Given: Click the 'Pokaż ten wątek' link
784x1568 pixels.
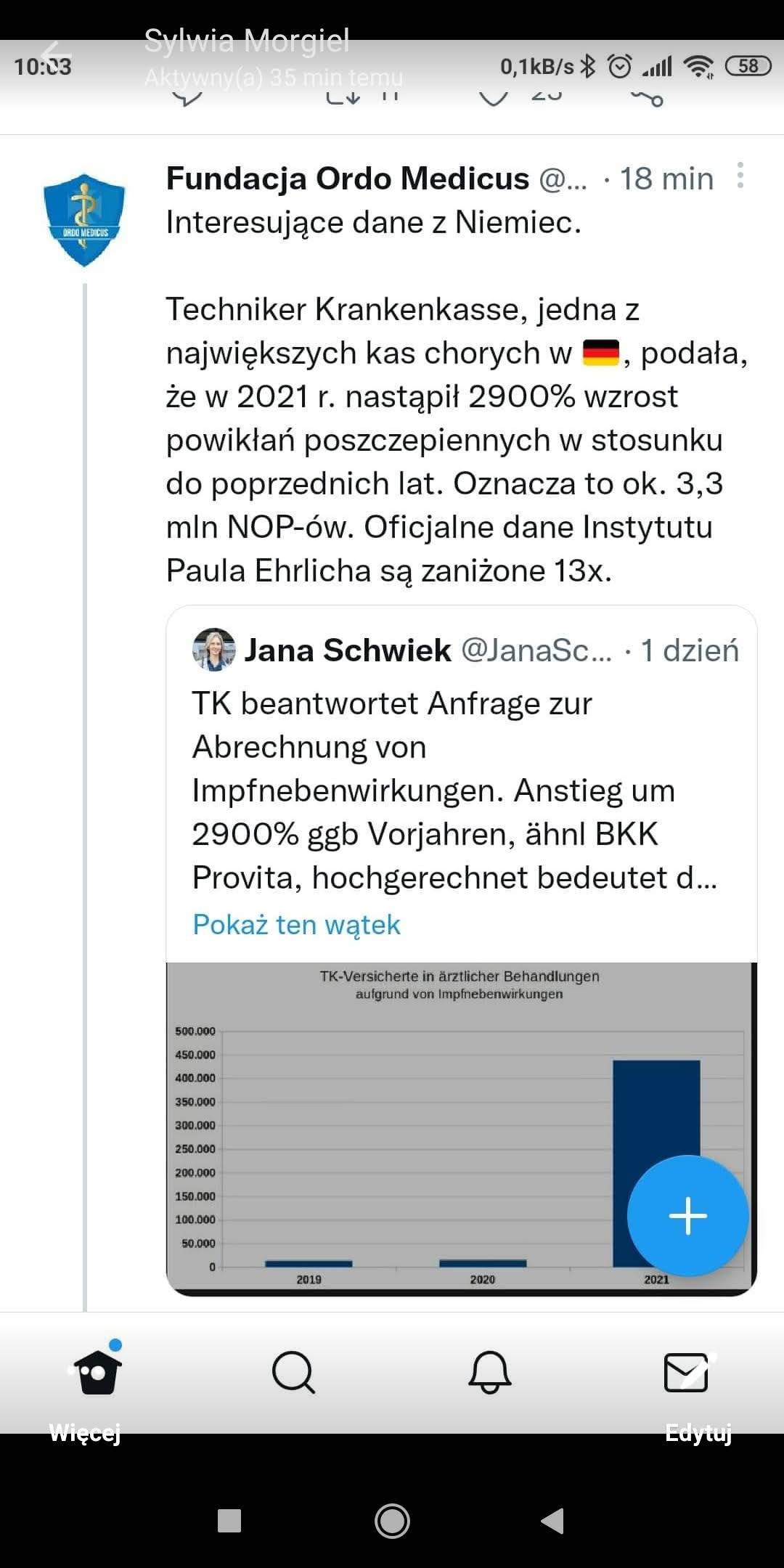Looking at the screenshot, I should point(296,924).
